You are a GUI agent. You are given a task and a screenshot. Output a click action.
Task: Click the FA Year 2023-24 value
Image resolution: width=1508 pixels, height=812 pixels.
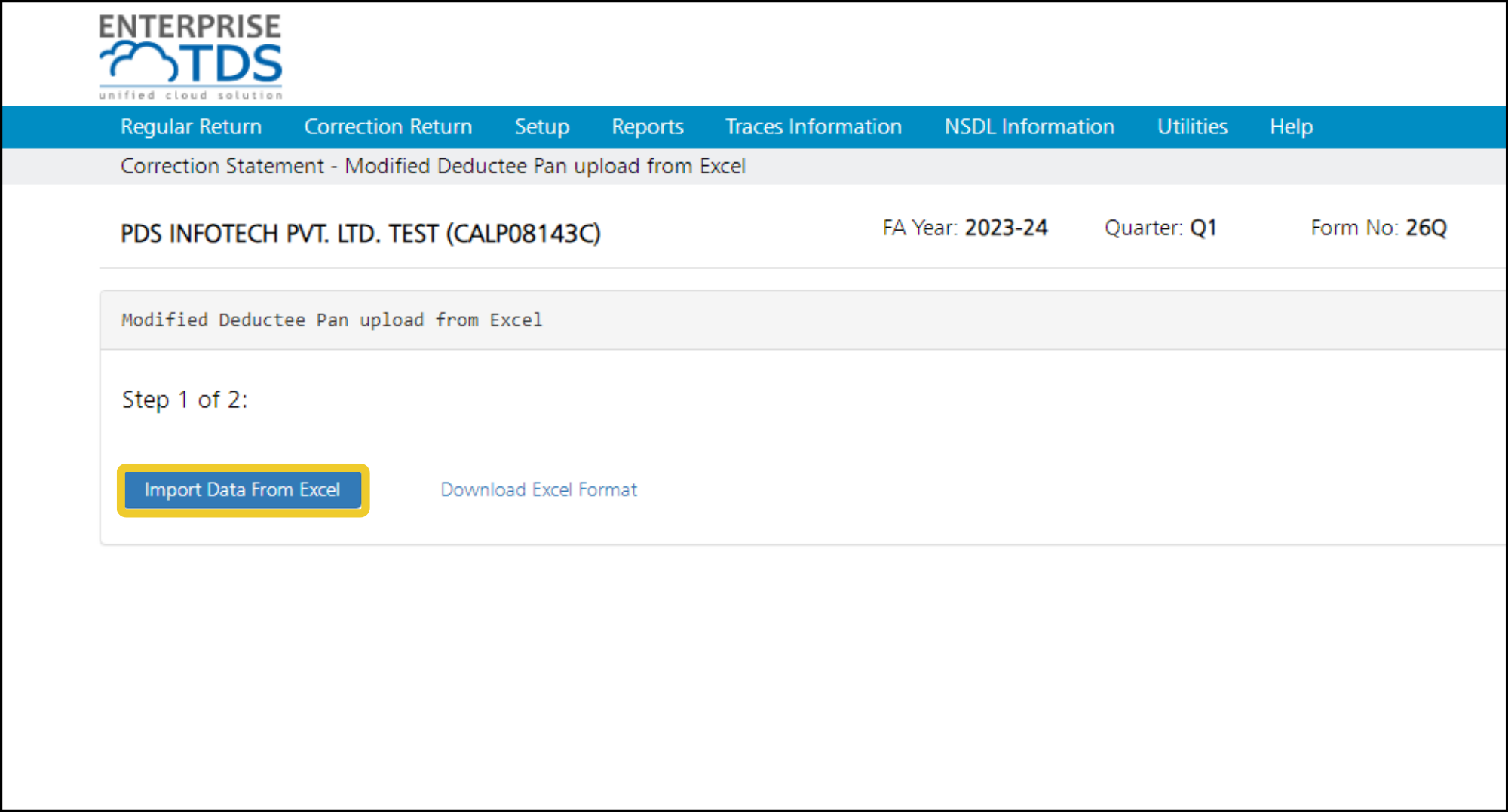click(1006, 228)
